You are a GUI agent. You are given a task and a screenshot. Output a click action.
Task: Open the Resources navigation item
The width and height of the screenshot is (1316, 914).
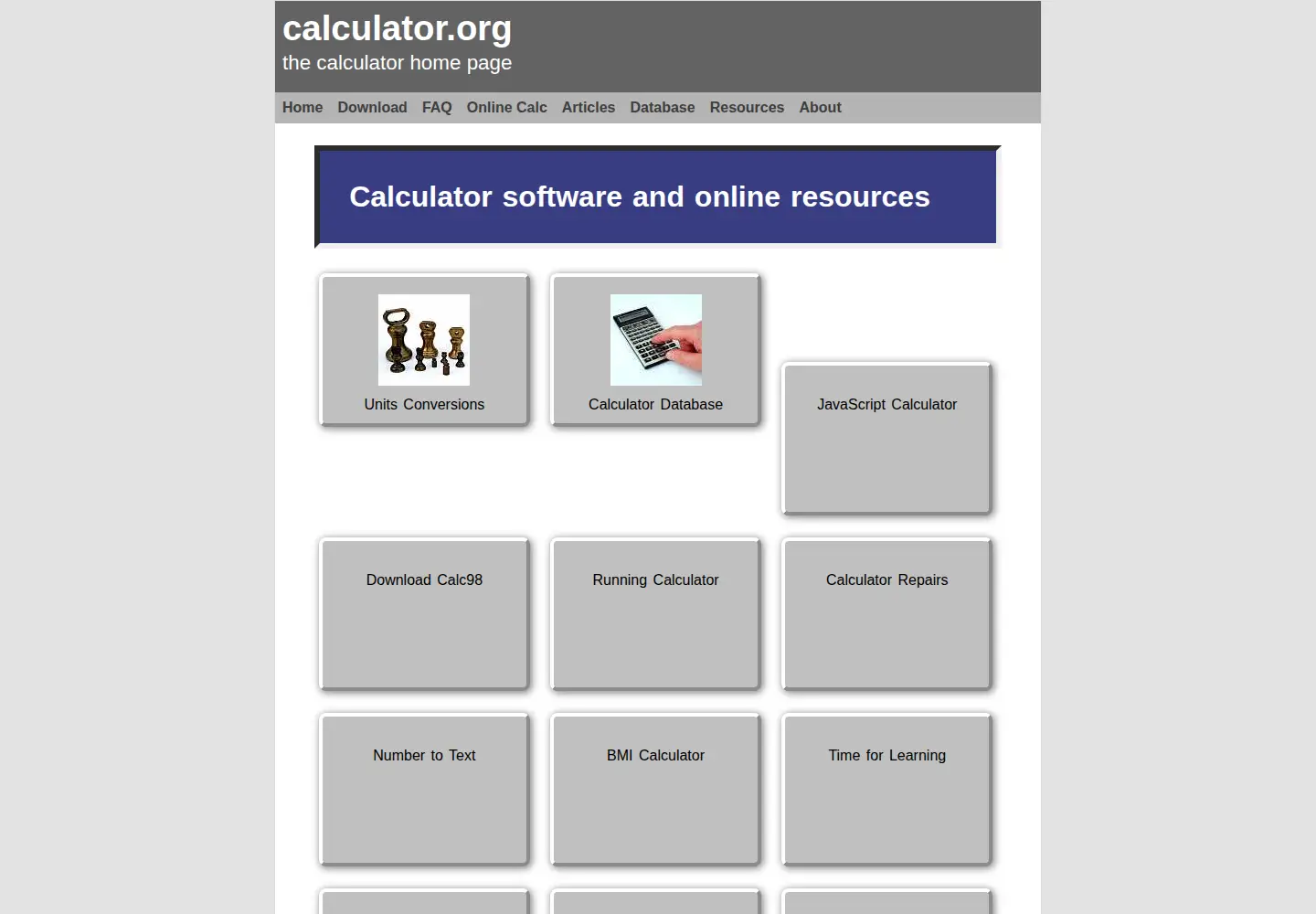pyautogui.click(x=747, y=107)
